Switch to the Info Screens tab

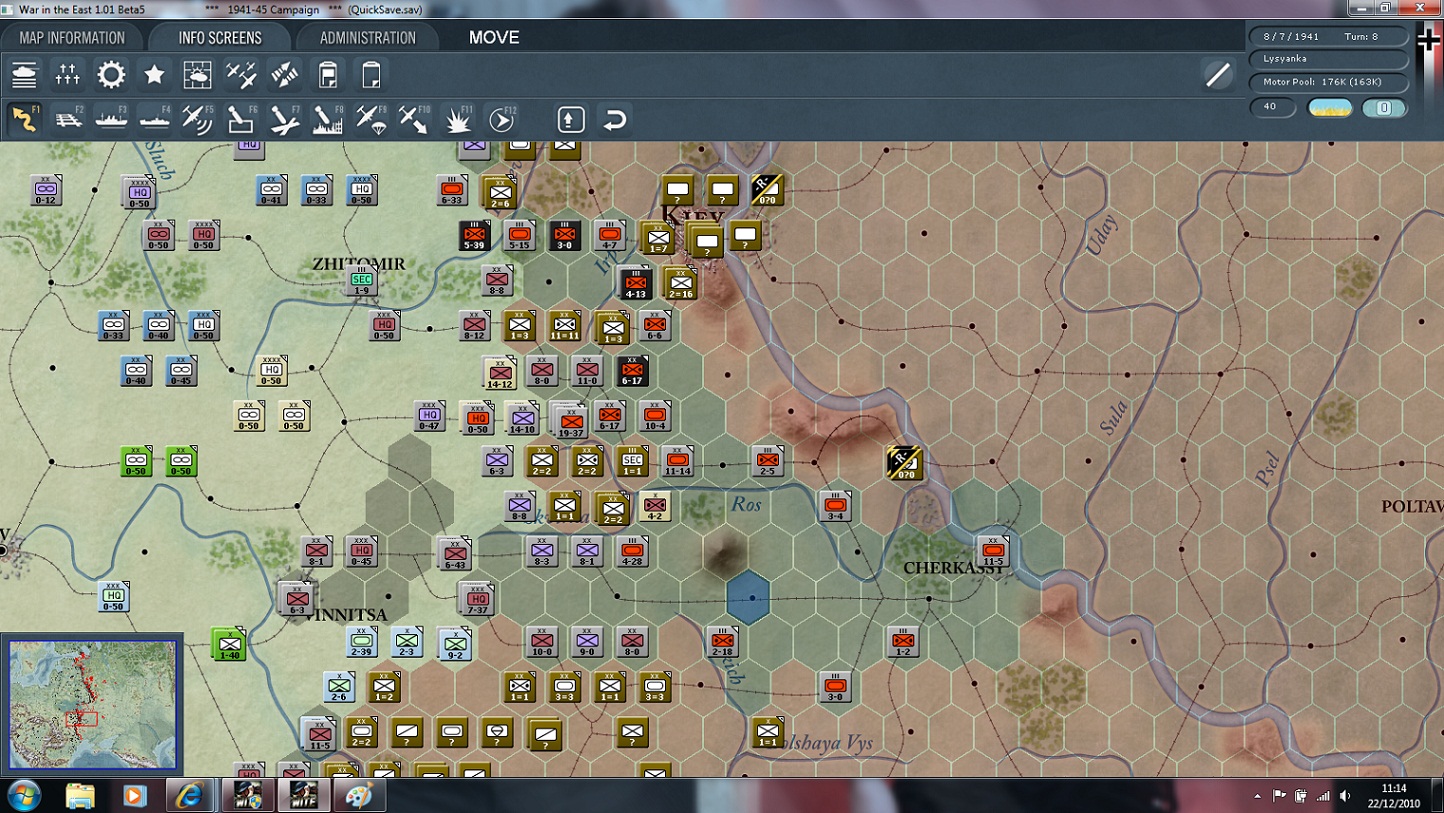220,38
